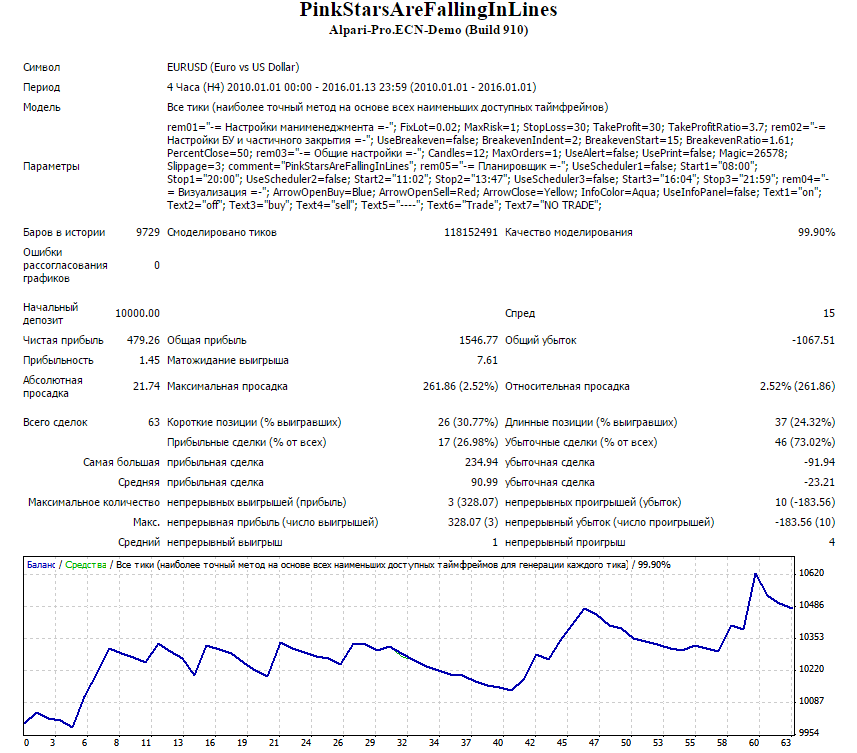Screen dimensions: 857x753
Task: Click the Чистая прибыль label
Action: point(63,340)
